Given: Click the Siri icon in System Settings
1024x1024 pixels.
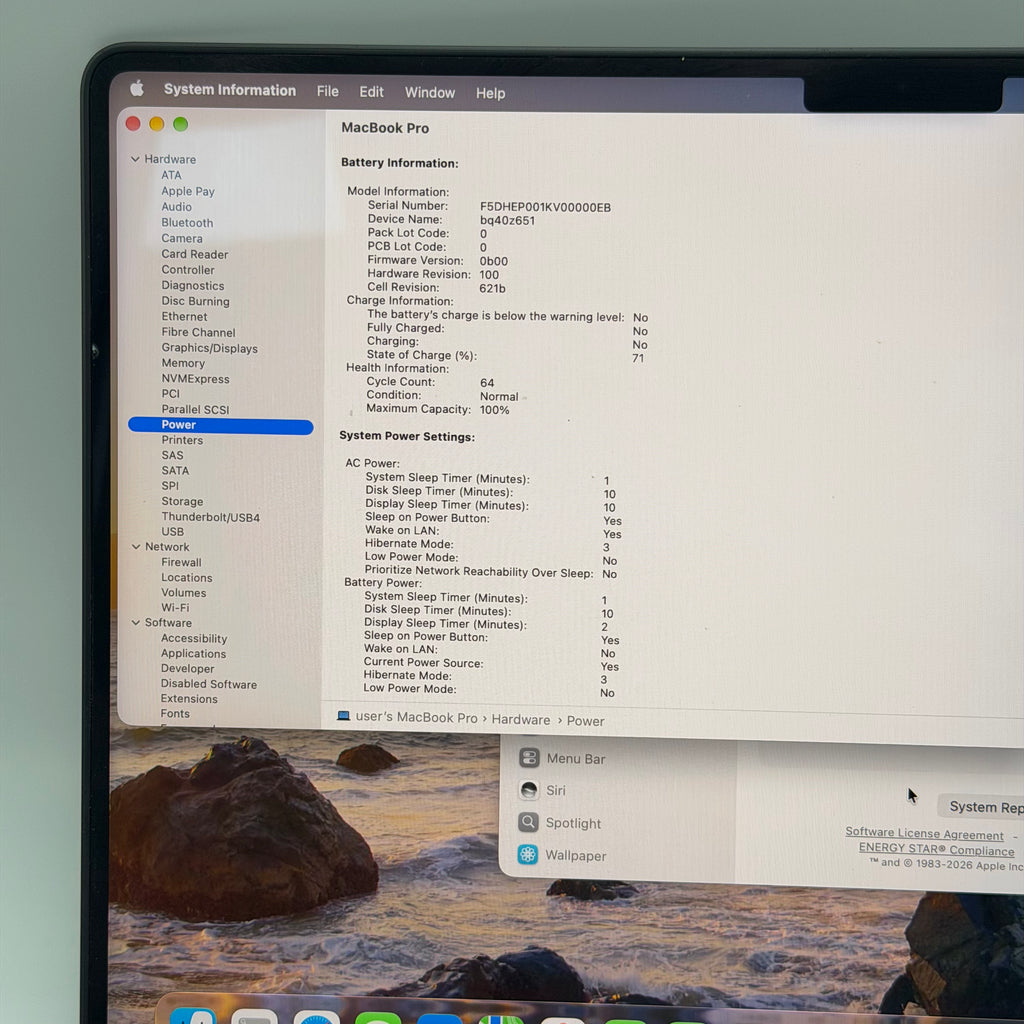Looking at the screenshot, I should [x=529, y=790].
